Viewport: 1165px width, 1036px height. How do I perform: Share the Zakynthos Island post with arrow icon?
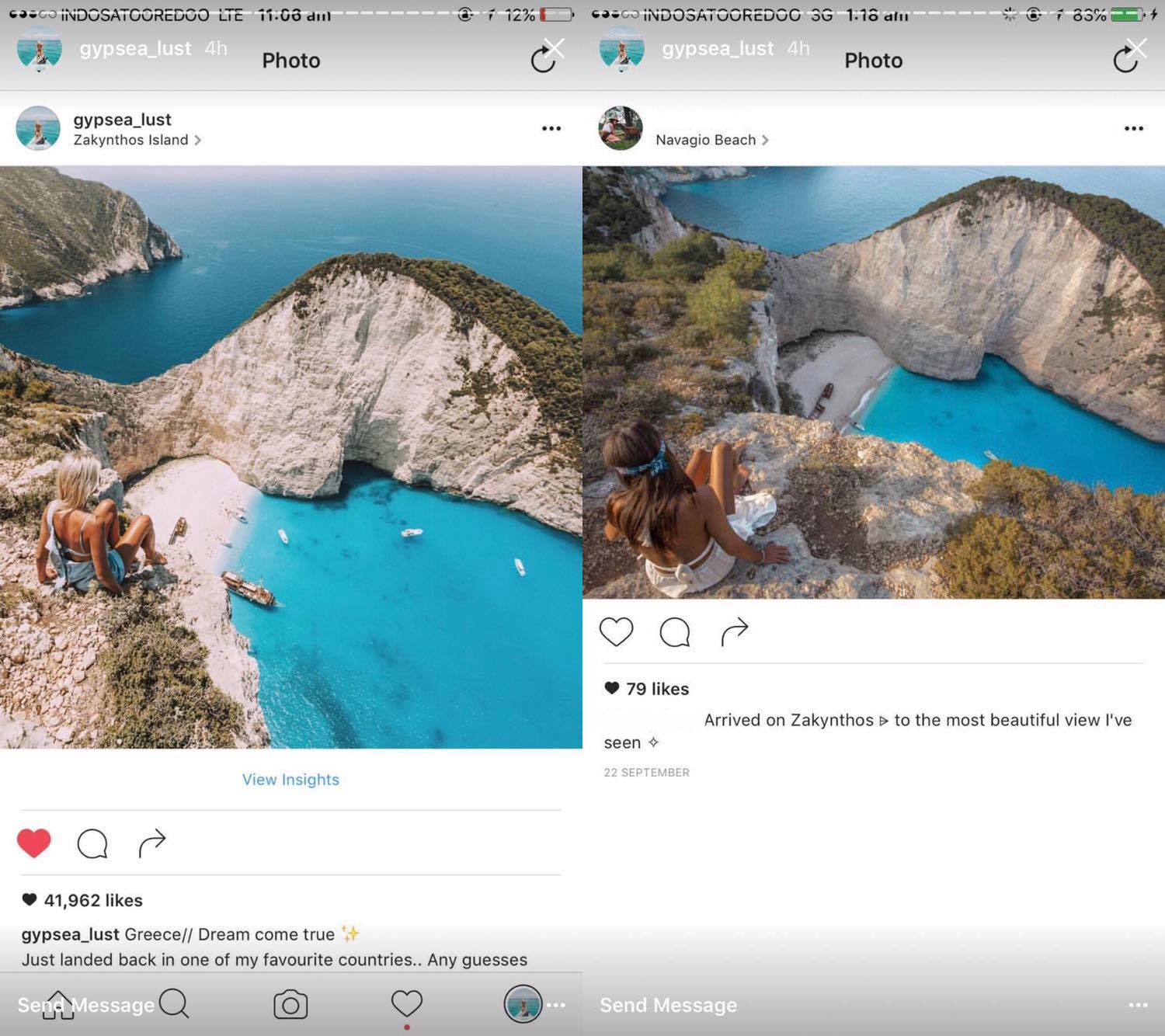152,843
